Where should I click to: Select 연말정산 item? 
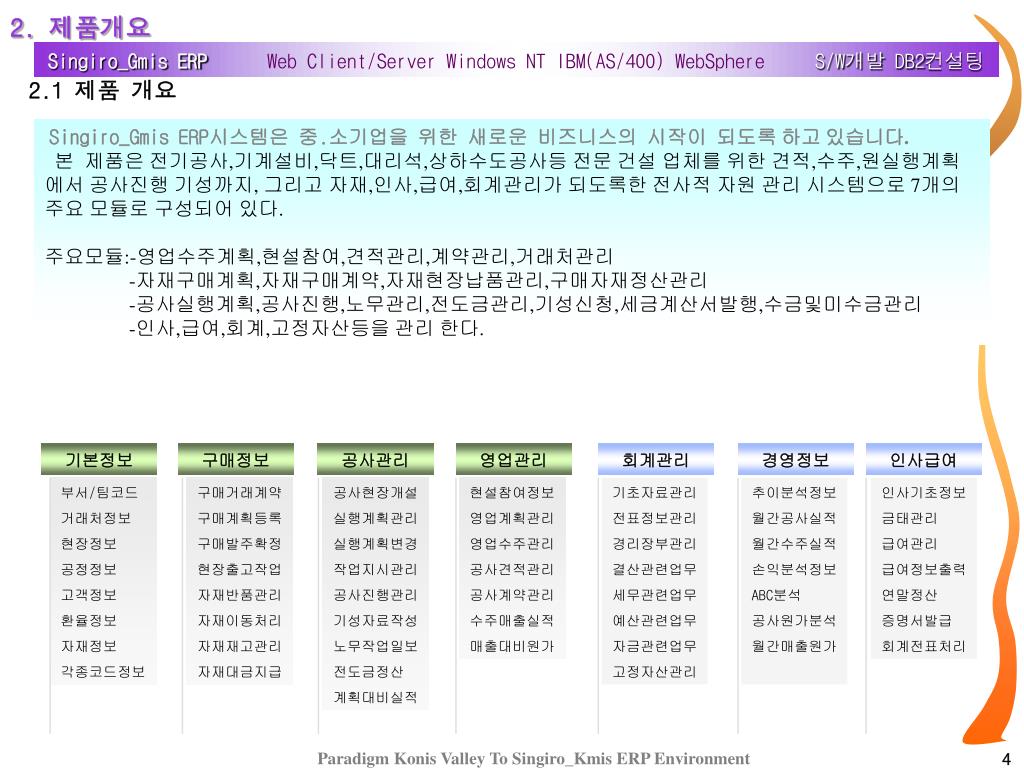coord(910,595)
